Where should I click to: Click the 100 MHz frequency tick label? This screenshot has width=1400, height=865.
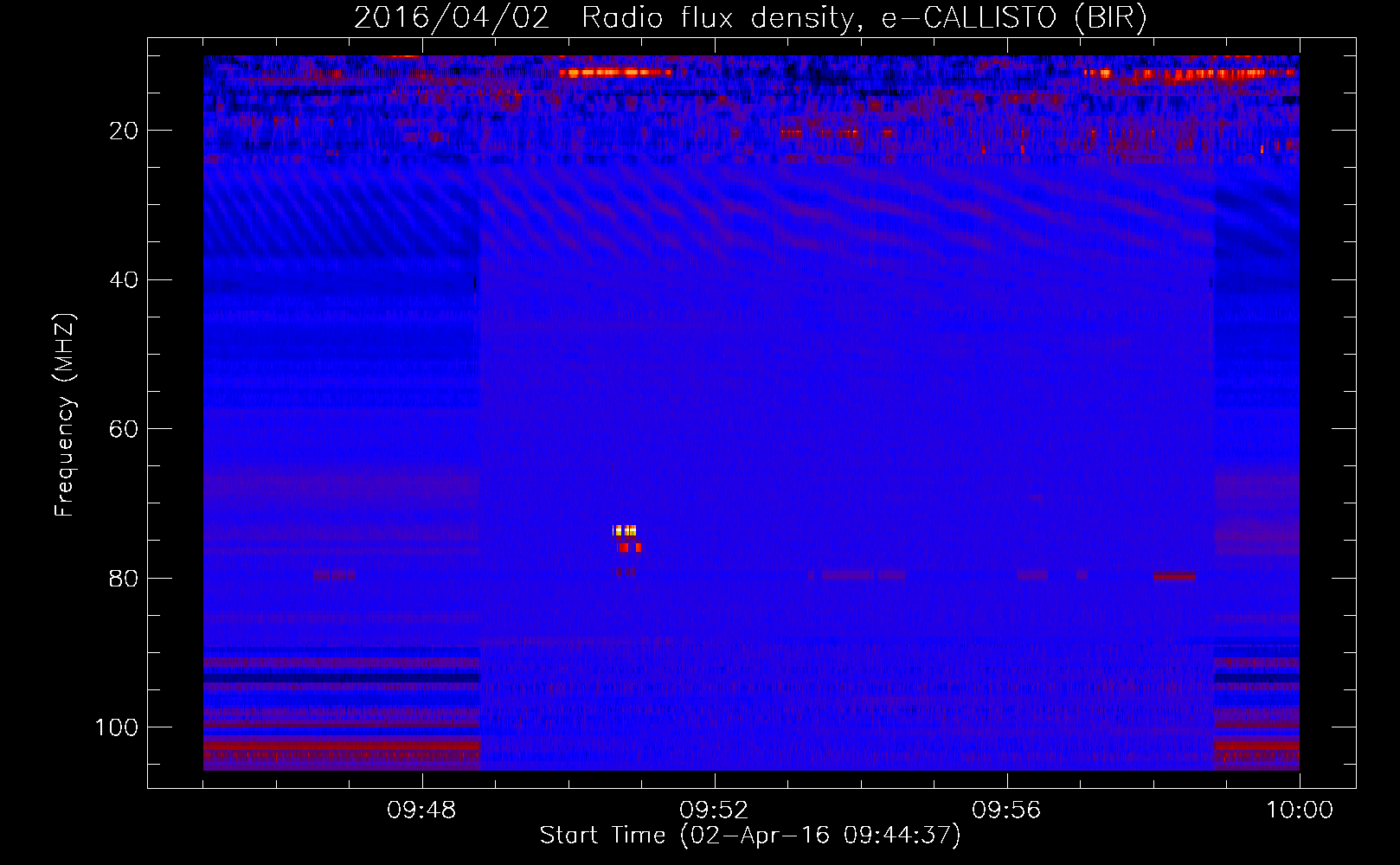(x=117, y=727)
